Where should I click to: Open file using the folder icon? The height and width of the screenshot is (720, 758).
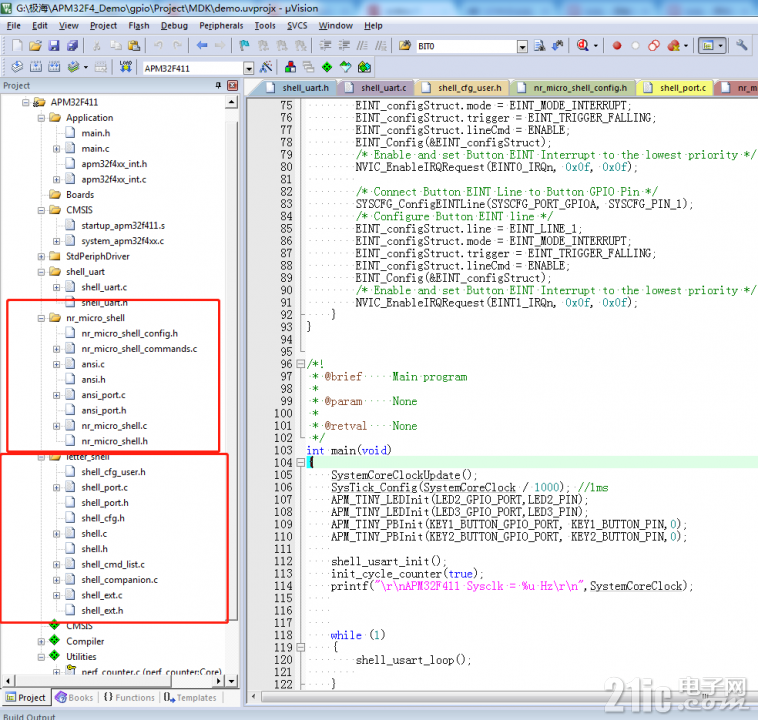tap(35, 45)
